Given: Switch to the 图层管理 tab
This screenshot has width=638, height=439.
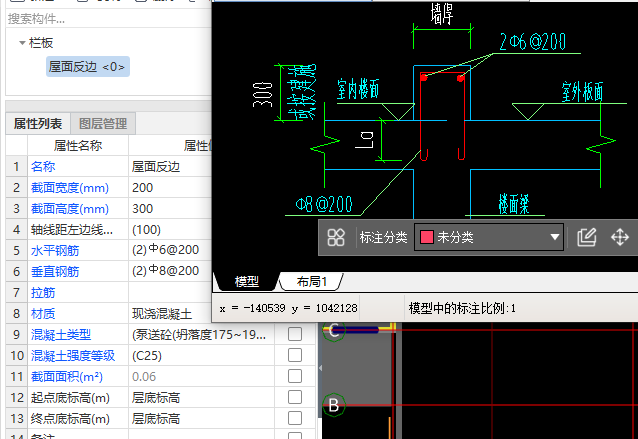Looking at the screenshot, I should [103, 124].
